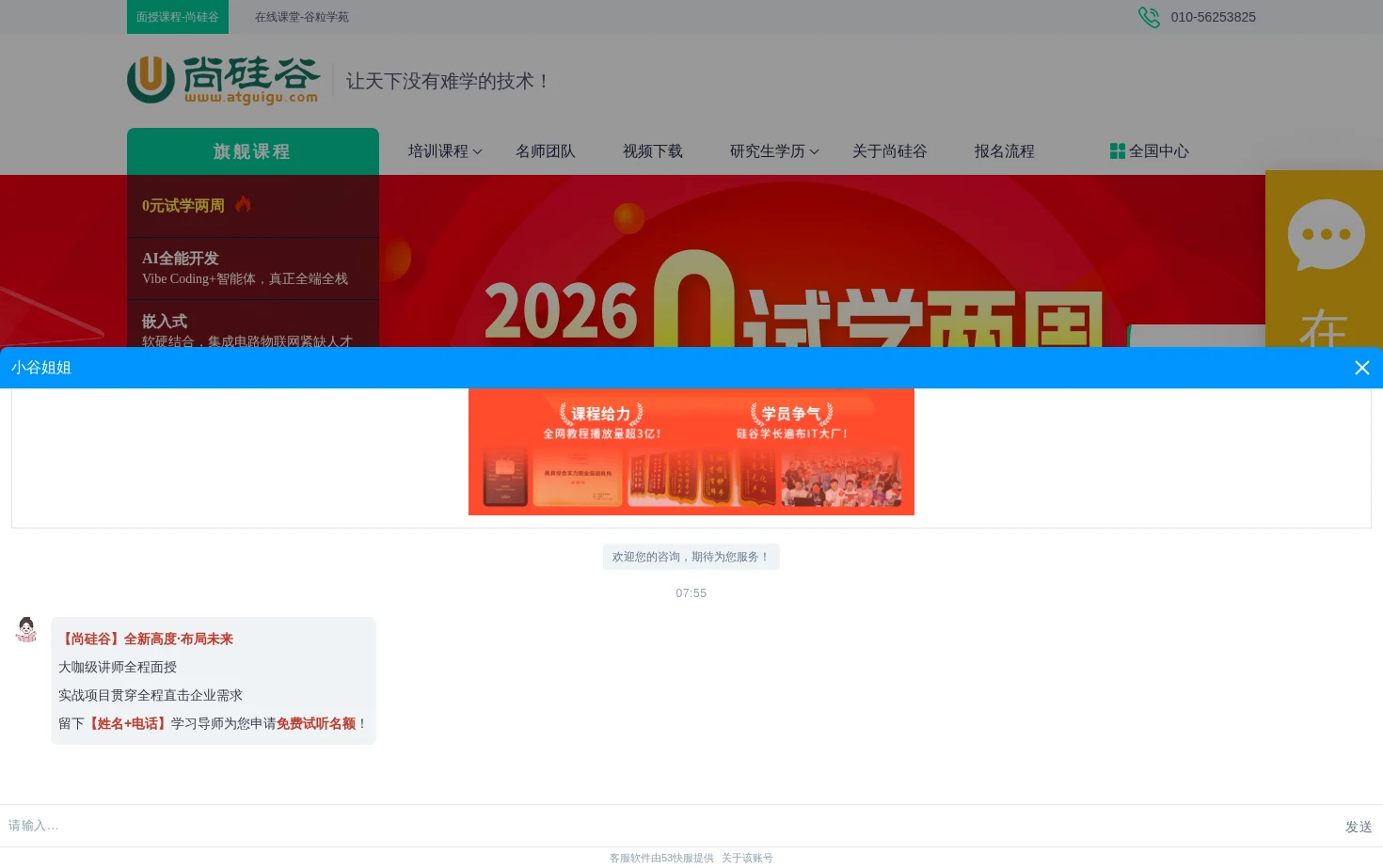Open the AI全能开发 course entry
Image resolution: width=1383 pixels, height=868 pixels.
253,268
